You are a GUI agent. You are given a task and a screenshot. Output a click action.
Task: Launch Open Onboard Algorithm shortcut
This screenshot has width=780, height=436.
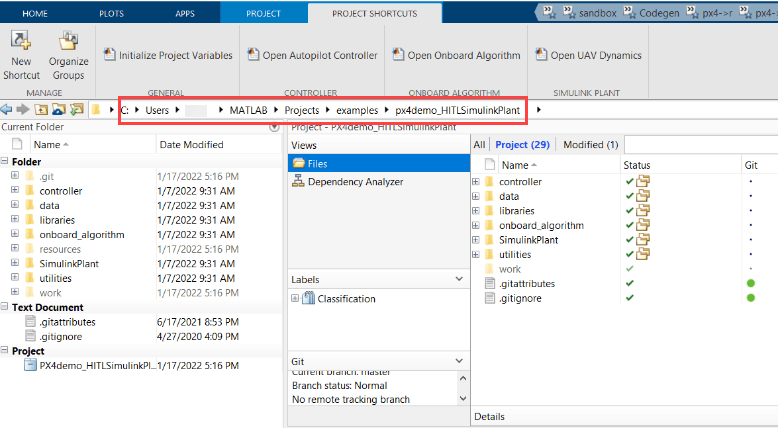(456, 55)
